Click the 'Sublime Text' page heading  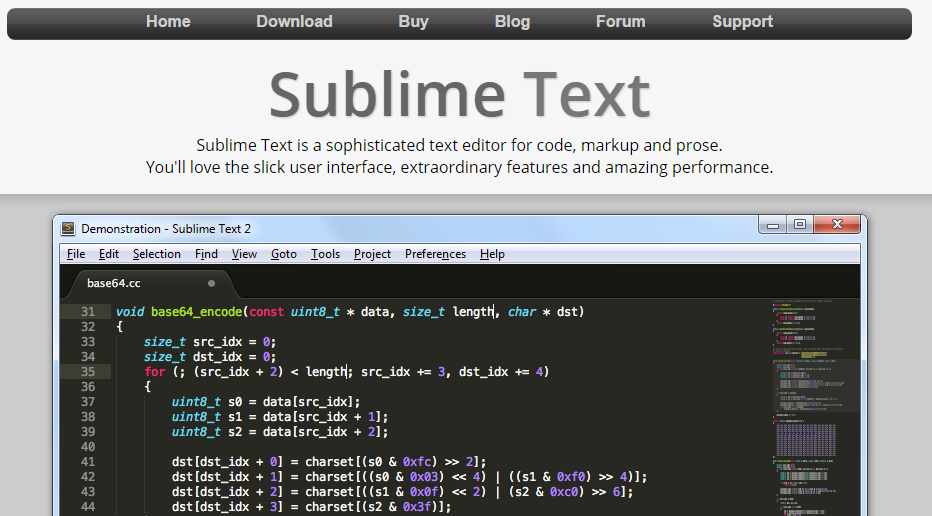coord(459,95)
